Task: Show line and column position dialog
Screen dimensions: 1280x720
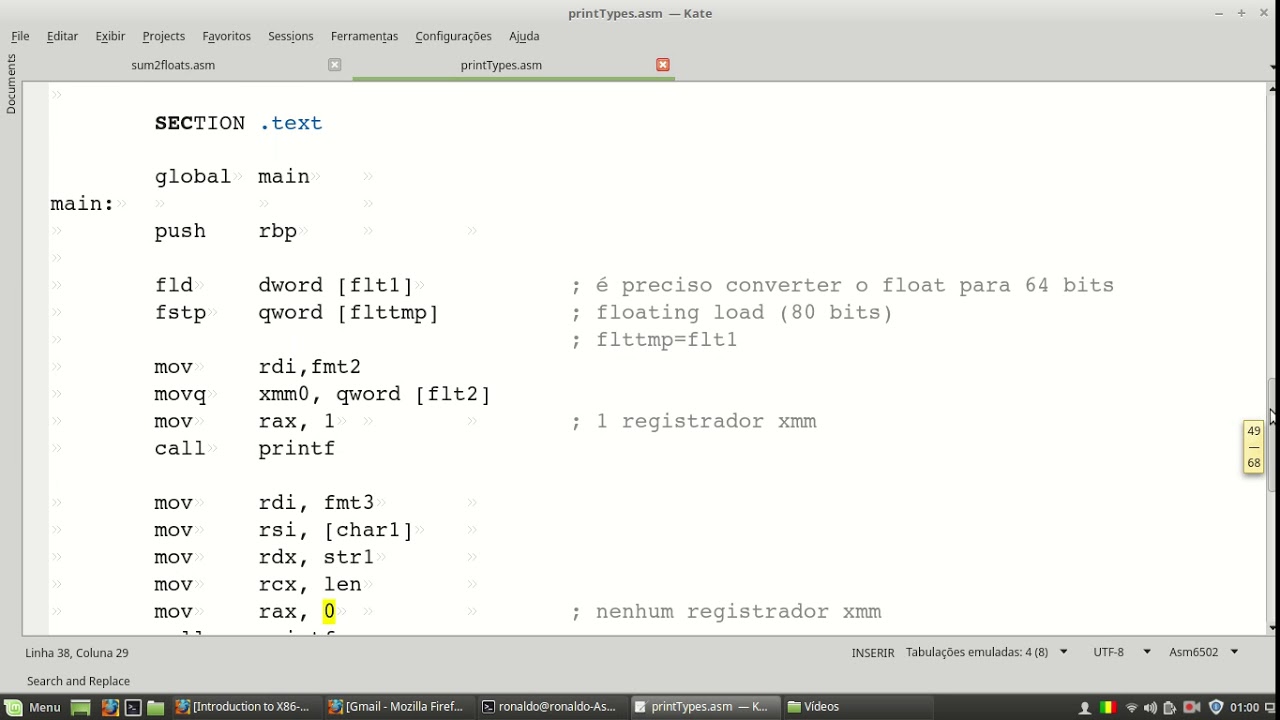Action: click(x=77, y=652)
